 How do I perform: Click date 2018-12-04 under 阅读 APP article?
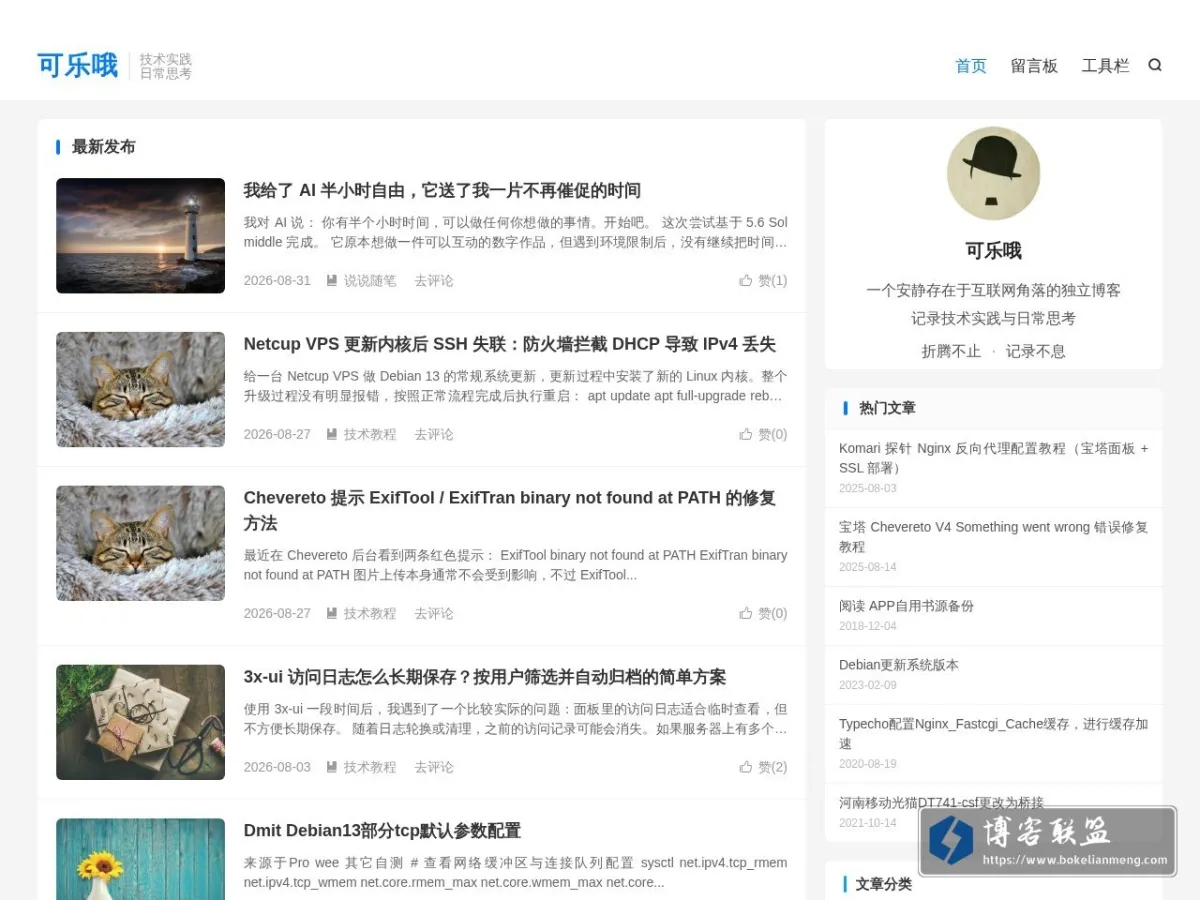(868, 626)
